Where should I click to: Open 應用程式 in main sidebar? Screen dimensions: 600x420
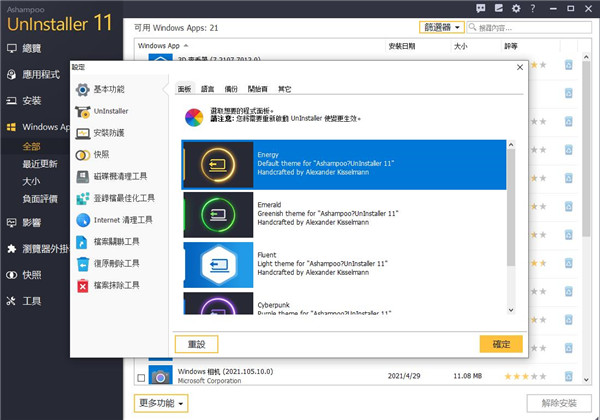(x=33, y=75)
